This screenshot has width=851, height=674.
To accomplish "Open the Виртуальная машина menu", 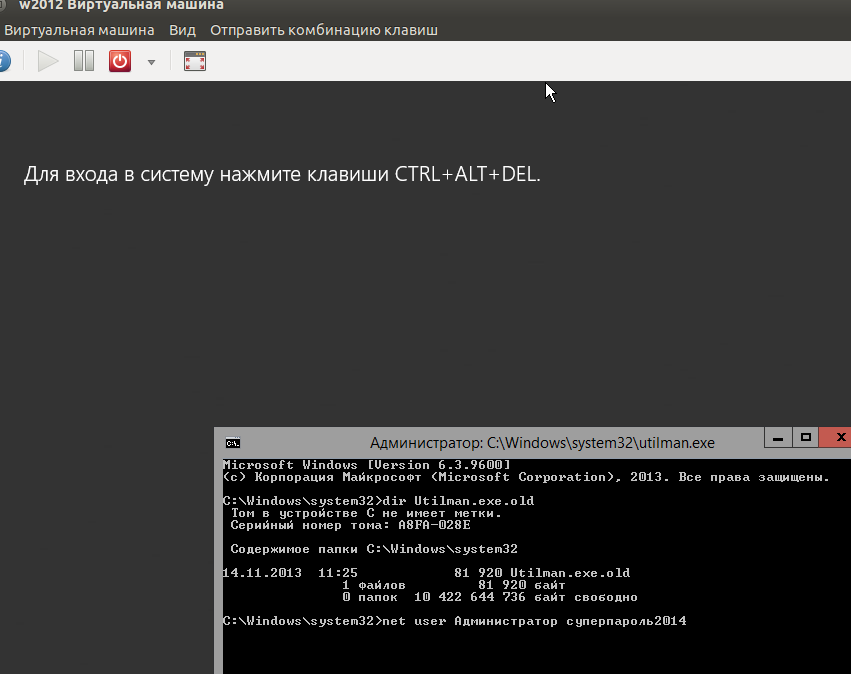I will tap(78, 30).
